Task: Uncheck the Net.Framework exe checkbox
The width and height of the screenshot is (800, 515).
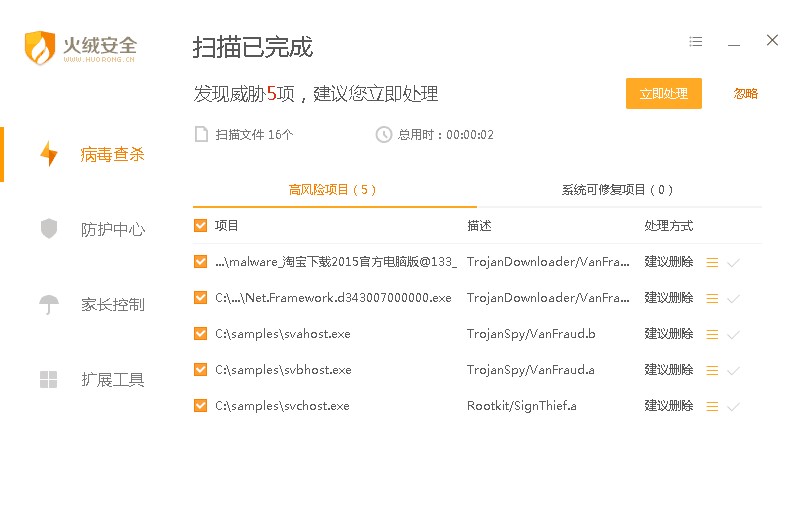Action: (200, 298)
